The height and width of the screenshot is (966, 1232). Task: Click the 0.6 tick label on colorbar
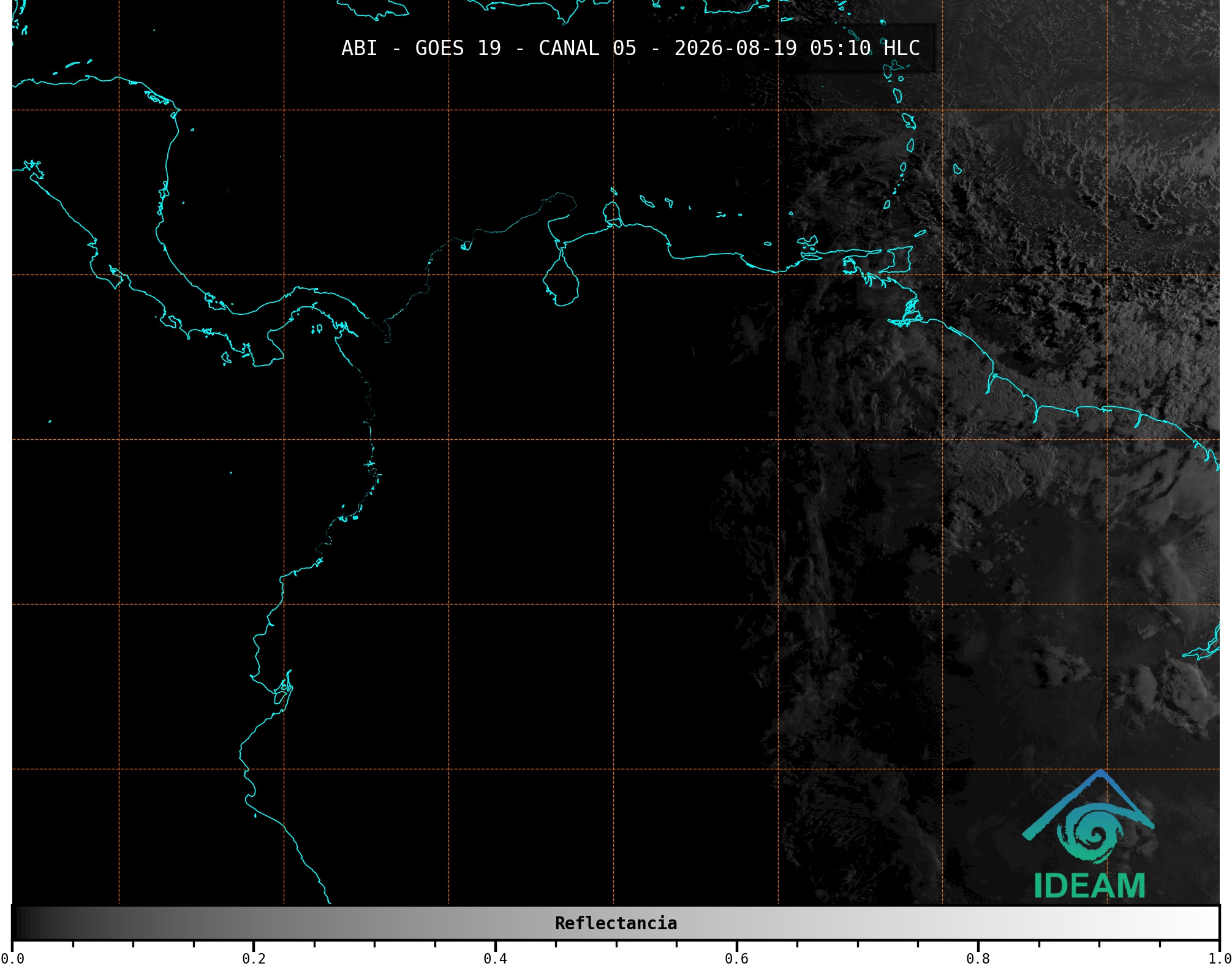[736, 958]
